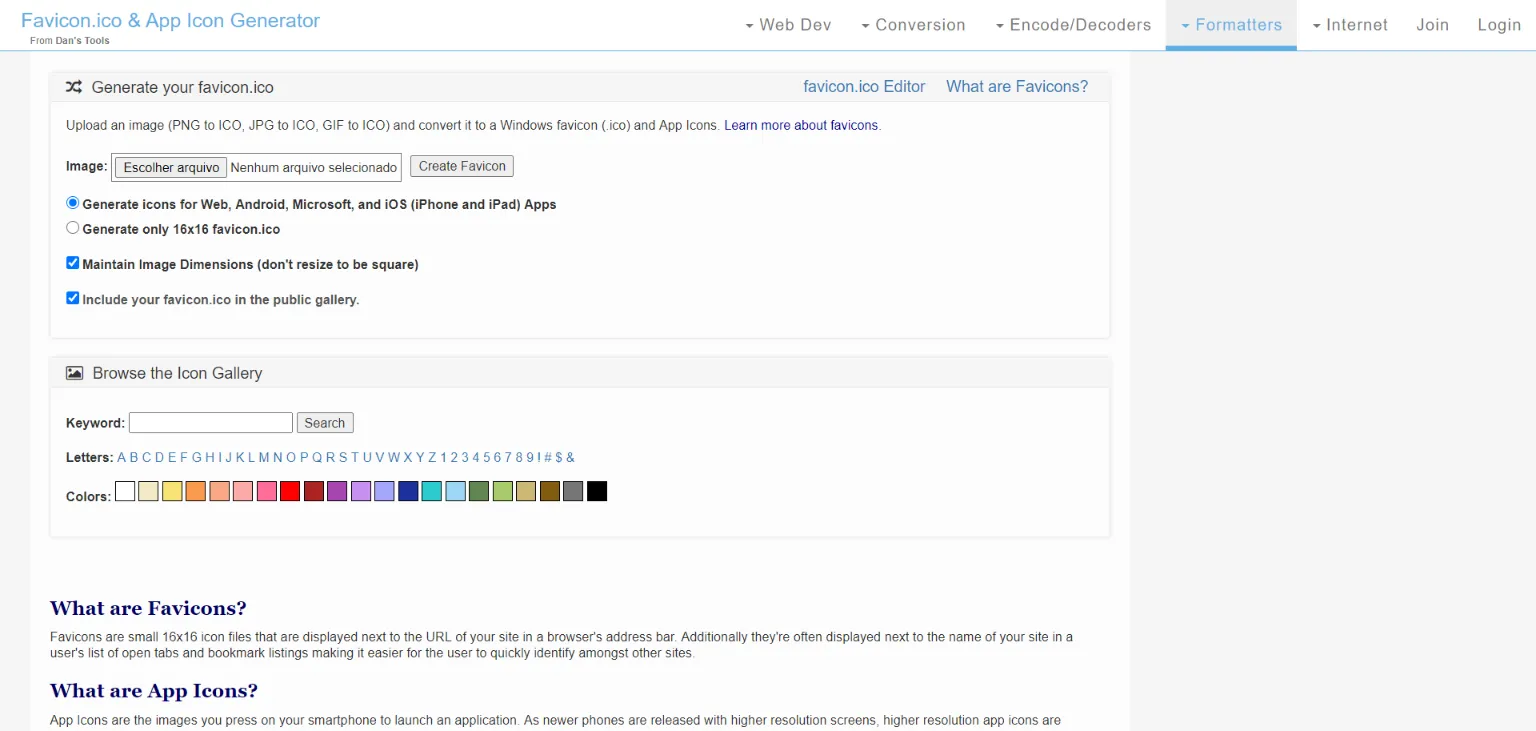
Task: Pick the white color swatch
Action: click(x=125, y=491)
